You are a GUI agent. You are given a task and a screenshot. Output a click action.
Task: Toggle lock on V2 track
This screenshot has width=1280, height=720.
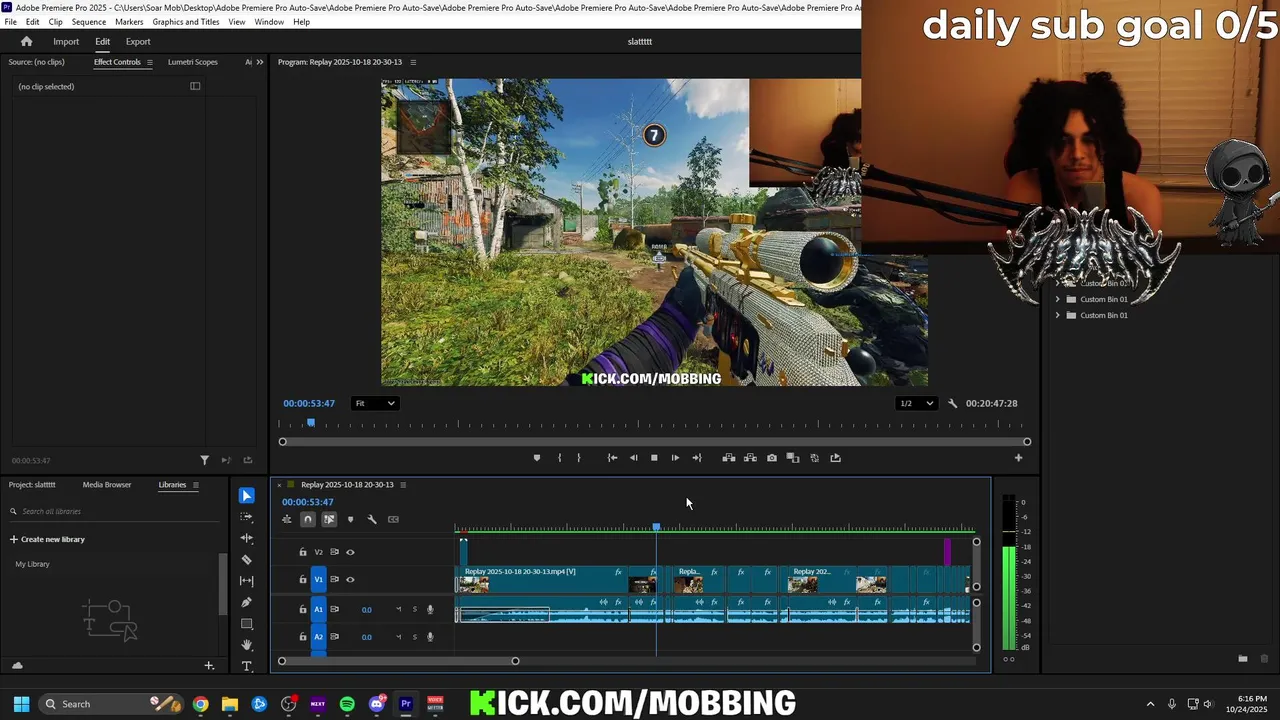click(303, 552)
